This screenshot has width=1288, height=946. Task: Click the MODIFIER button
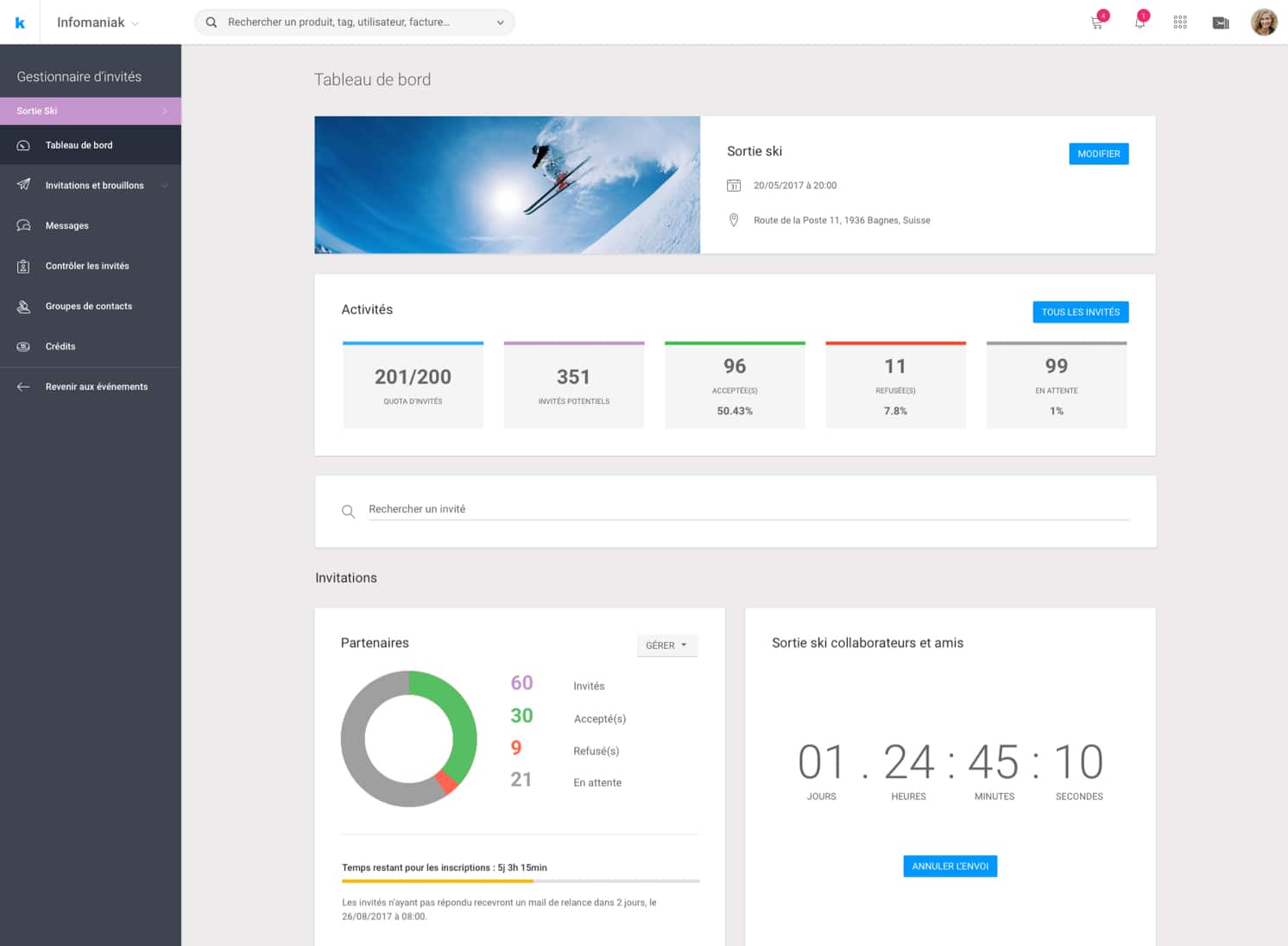point(1098,154)
